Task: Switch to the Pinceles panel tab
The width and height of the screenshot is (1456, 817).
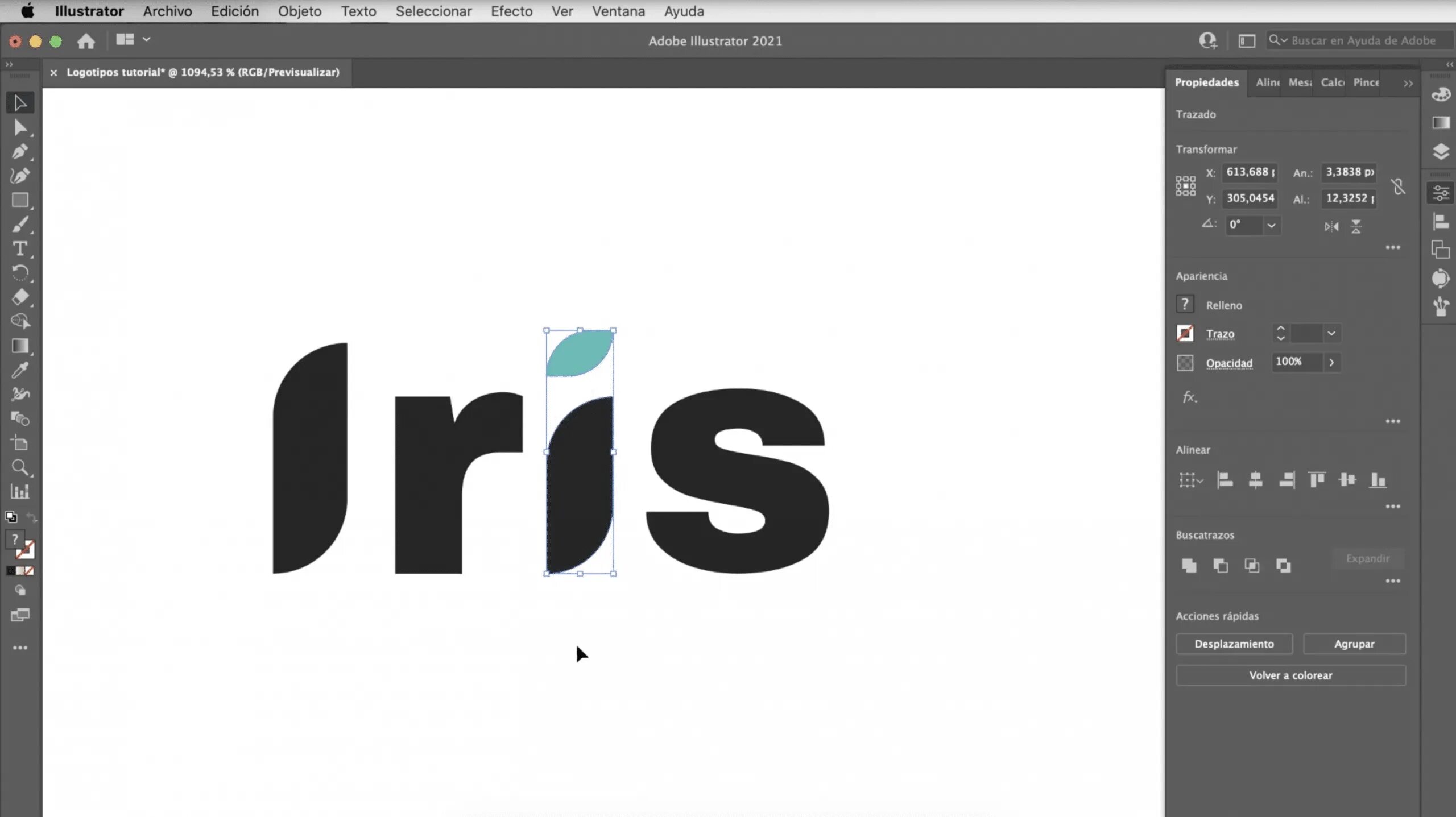Action: click(1366, 82)
